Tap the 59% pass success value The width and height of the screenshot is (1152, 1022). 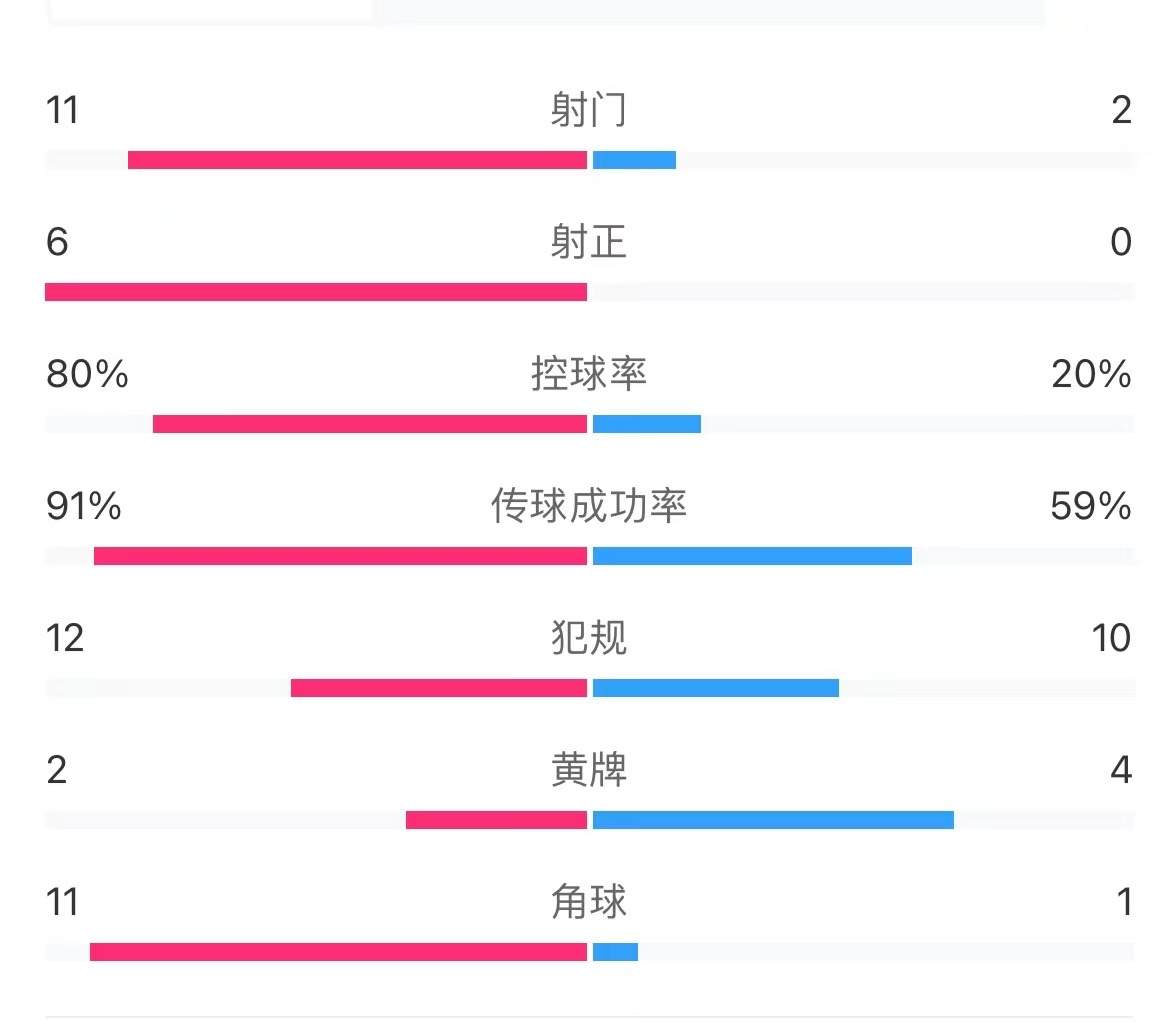click(x=1090, y=506)
